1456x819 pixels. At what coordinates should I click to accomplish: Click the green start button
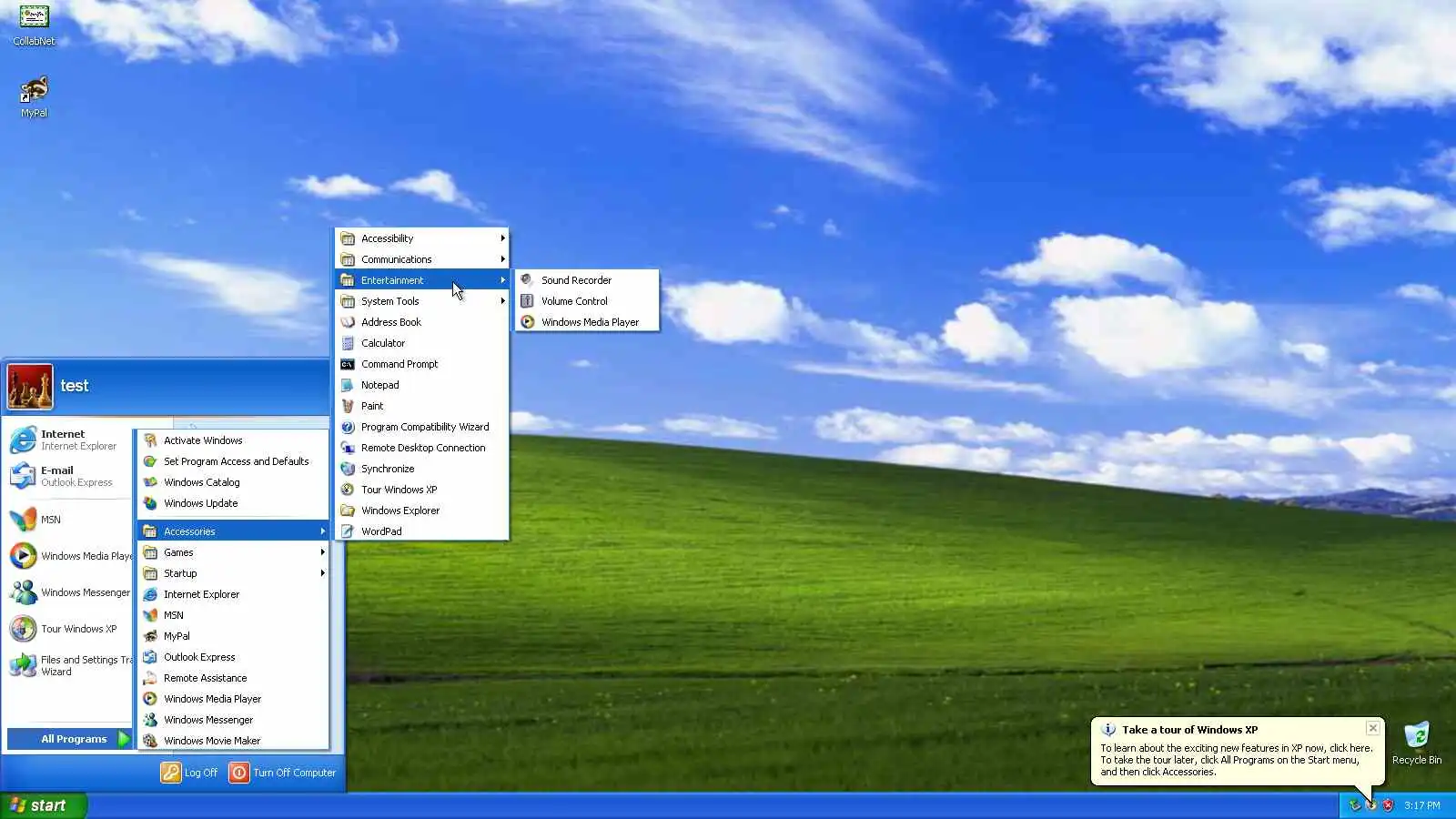point(44,805)
